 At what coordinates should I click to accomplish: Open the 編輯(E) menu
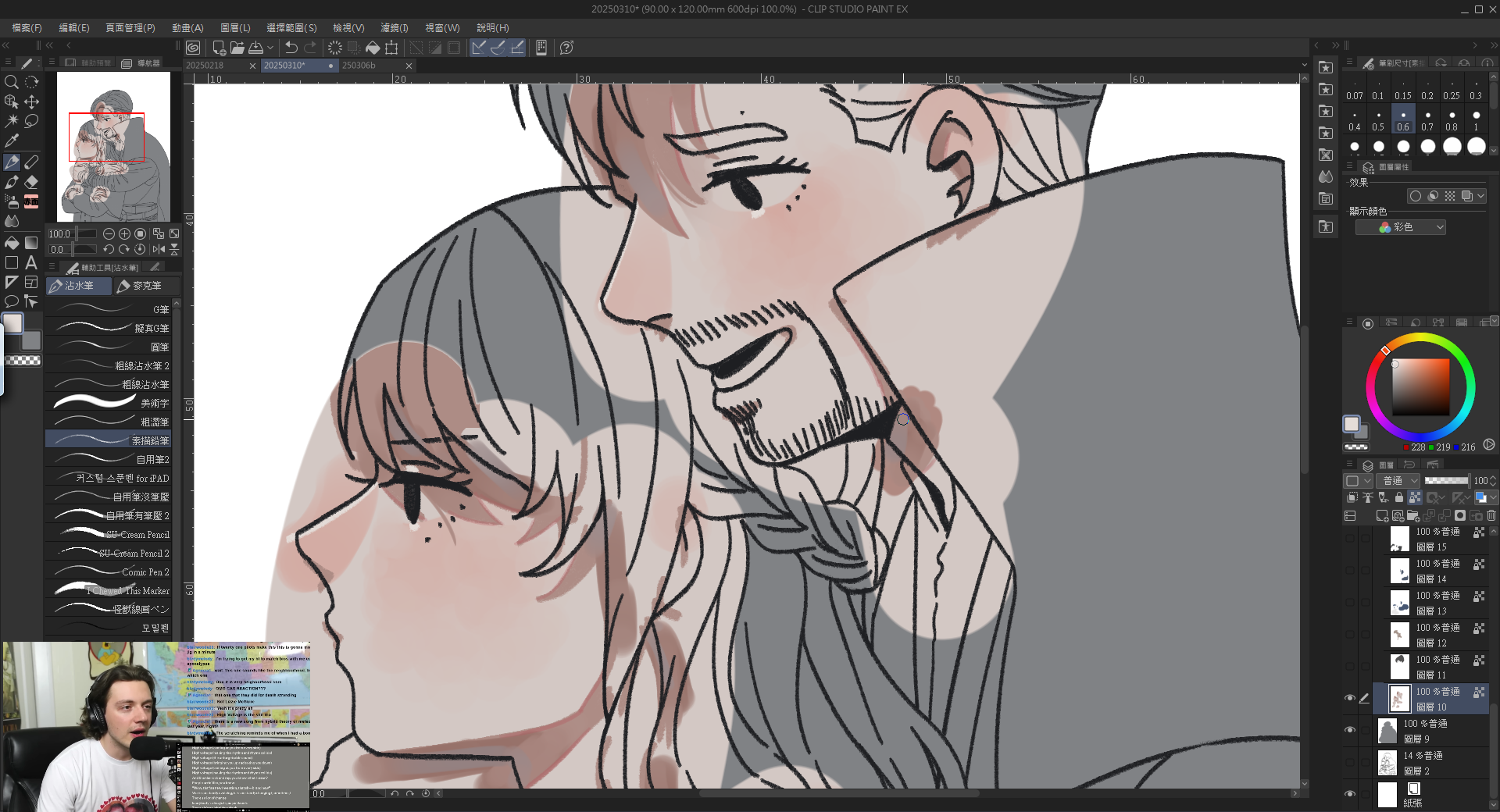pyautogui.click(x=74, y=27)
